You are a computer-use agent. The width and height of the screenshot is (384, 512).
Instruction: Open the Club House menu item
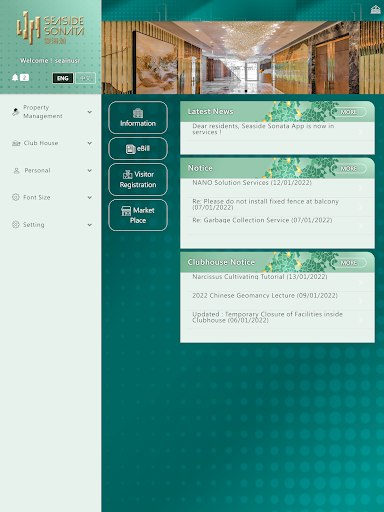pyautogui.click(x=51, y=143)
